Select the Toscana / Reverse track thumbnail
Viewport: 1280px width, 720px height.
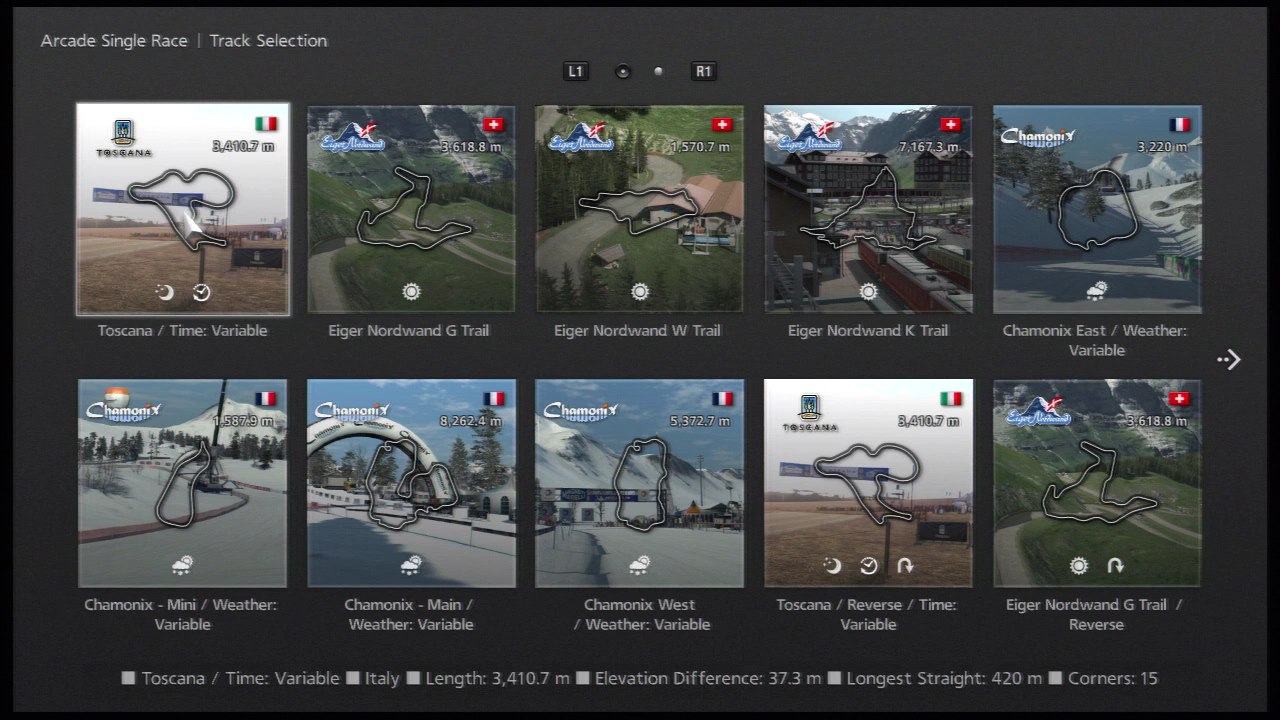click(x=868, y=483)
